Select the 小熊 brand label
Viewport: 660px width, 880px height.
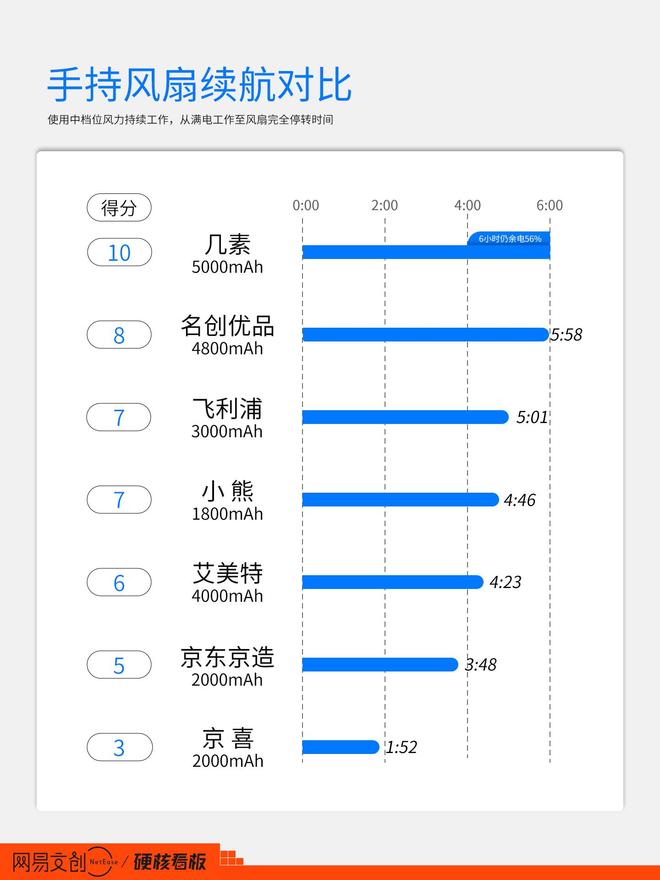[x=227, y=491]
